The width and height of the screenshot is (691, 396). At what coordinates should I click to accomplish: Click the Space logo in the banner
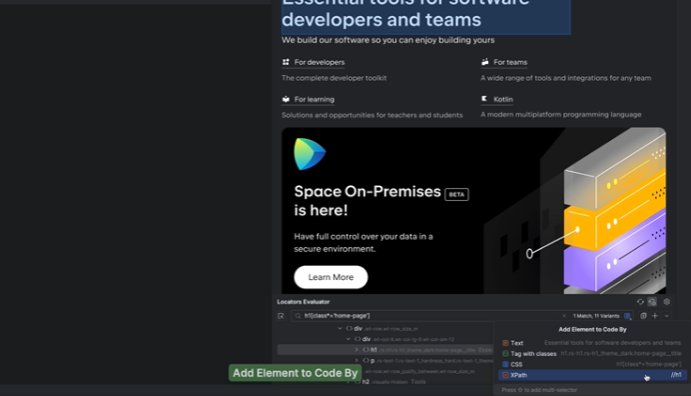310,154
